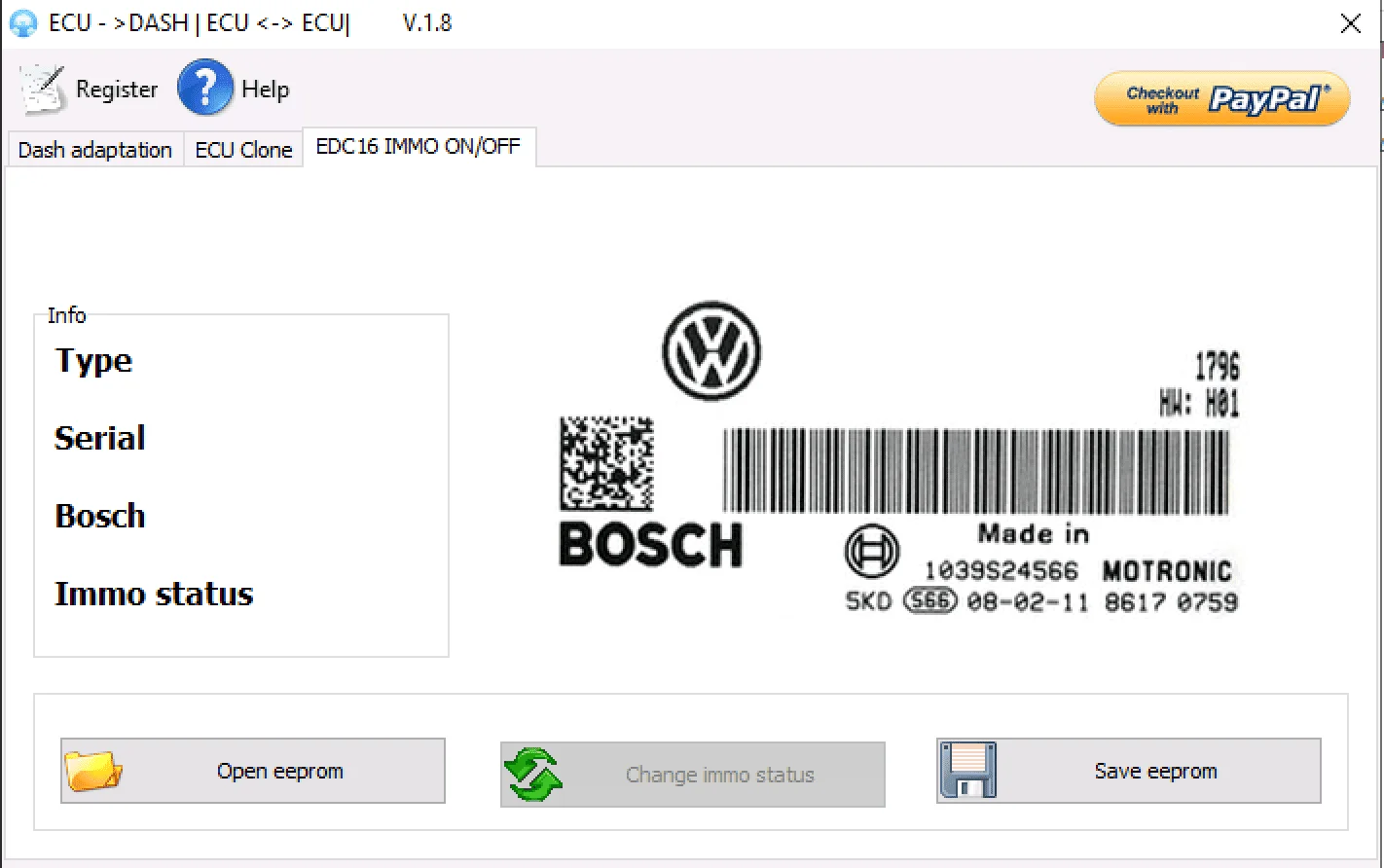Click the Immo status label
This screenshot has height=868, width=1384.
[x=154, y=594]
